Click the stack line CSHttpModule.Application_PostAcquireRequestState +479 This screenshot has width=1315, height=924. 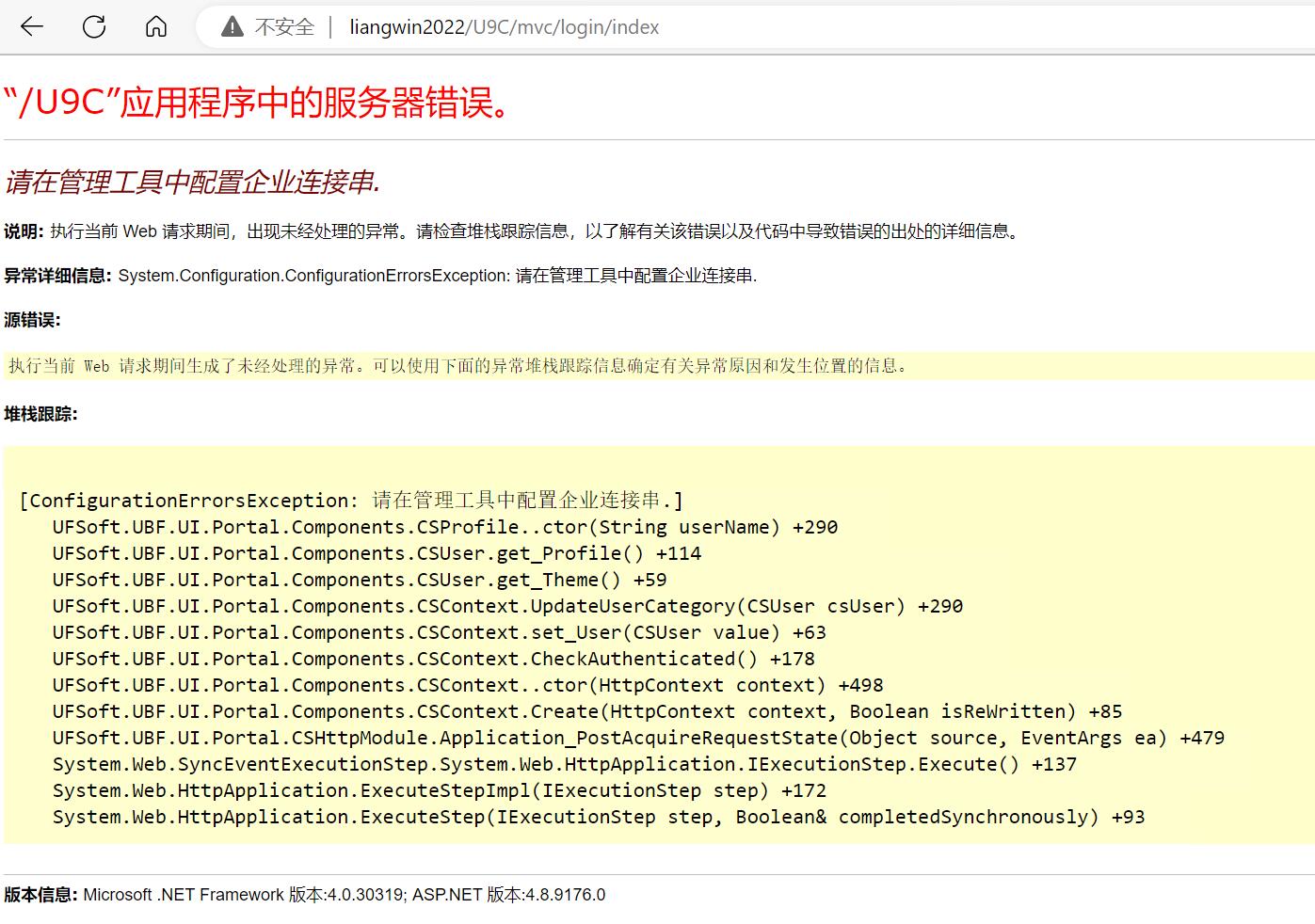[639, 738]
